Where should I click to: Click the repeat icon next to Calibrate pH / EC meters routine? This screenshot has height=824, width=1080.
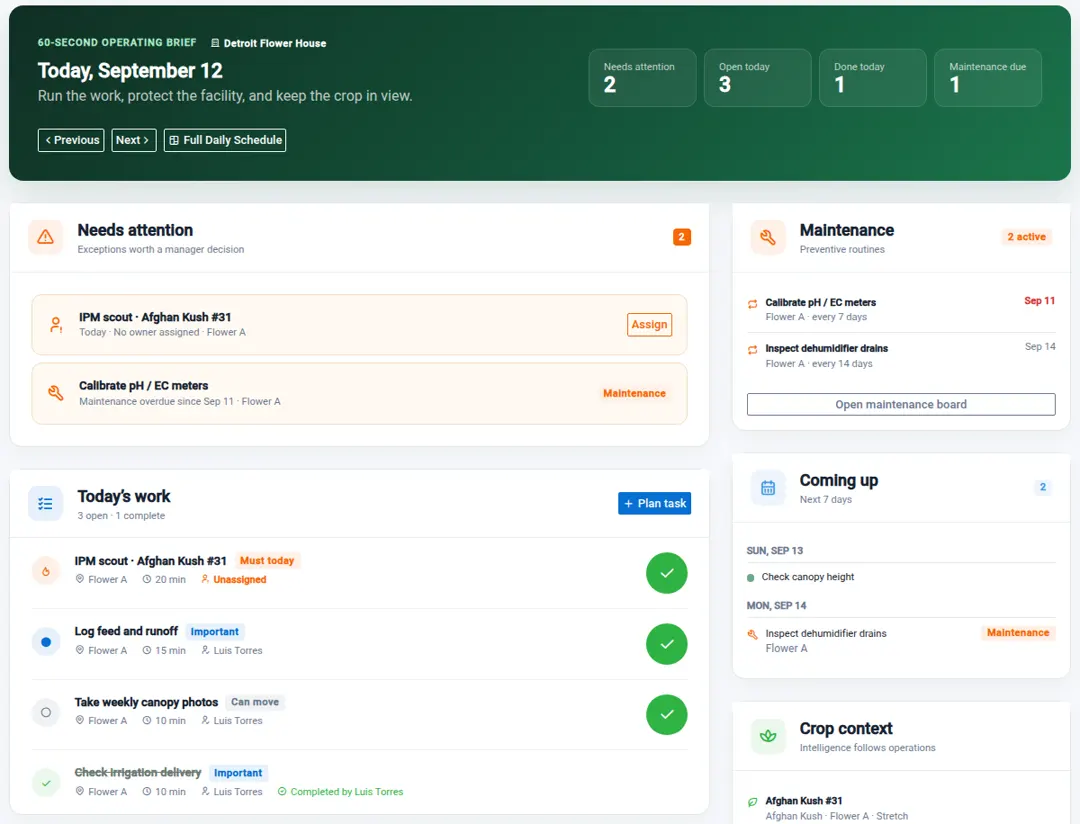(753, 304)
